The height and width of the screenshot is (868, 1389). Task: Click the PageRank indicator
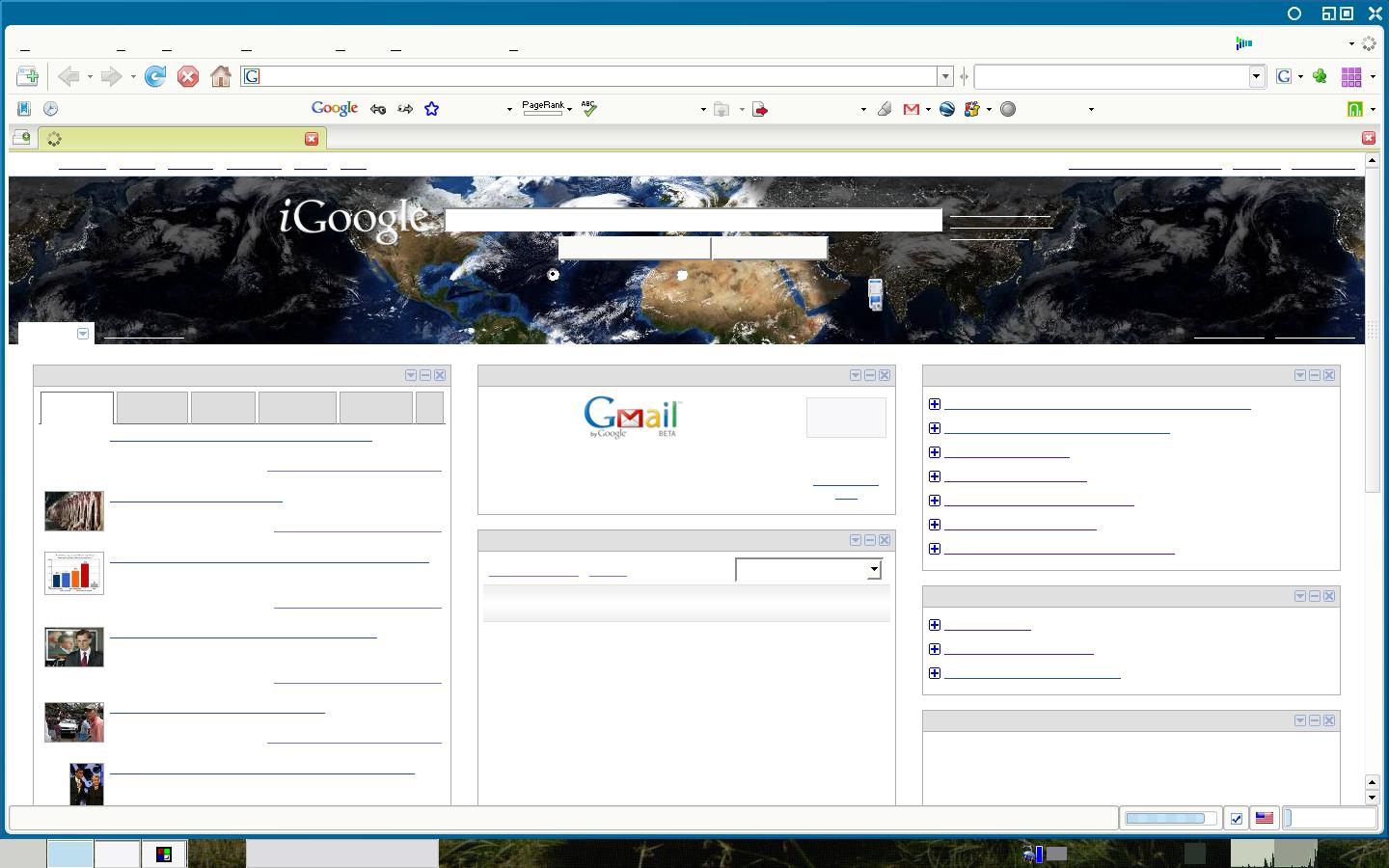[x=543, y=108]
